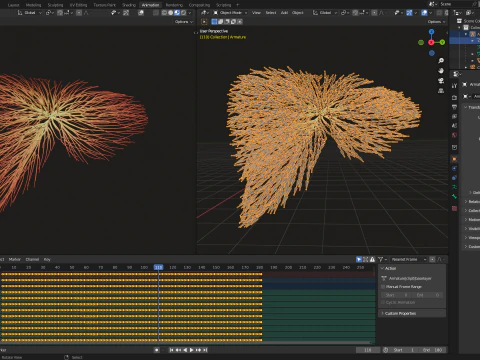Viewport: 480px width, 360px height.
Task: Toggle proportional editing in right viewport
Action: point(374,13)
